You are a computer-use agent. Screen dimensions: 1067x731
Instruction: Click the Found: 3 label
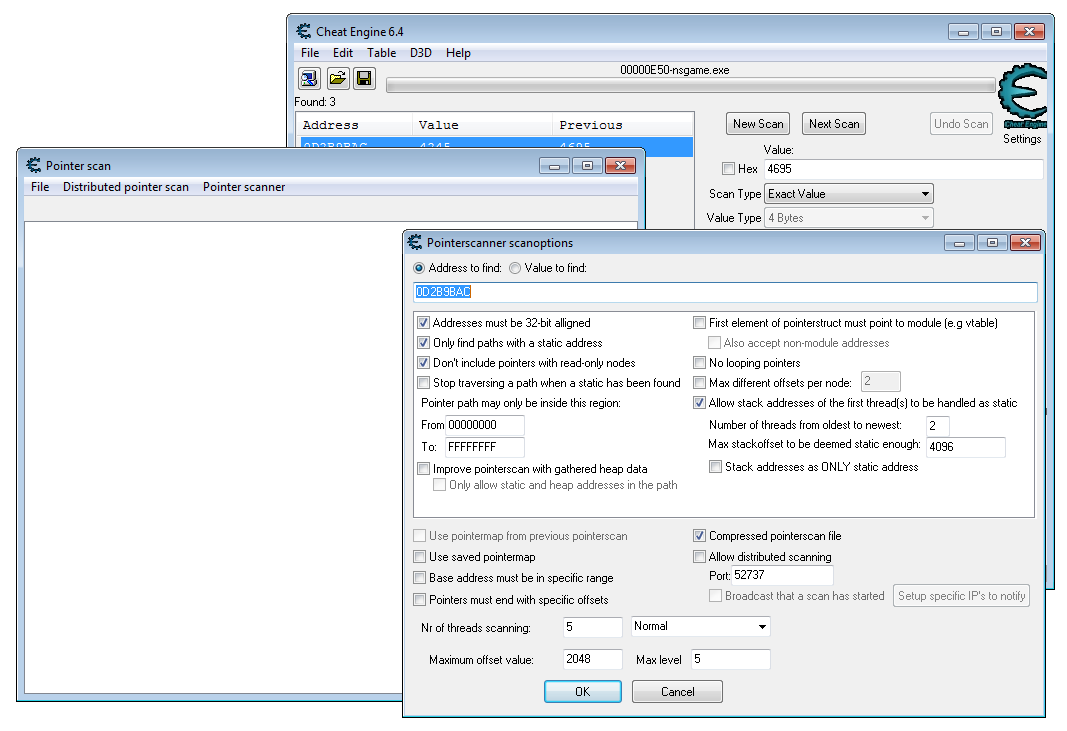[314, 102]
